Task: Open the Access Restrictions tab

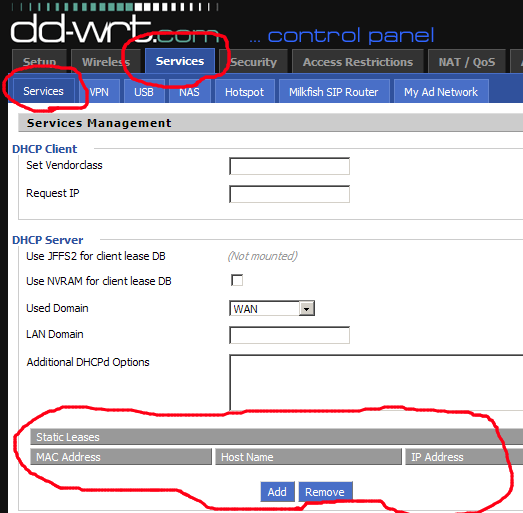Action: click(x=358, y=61)
